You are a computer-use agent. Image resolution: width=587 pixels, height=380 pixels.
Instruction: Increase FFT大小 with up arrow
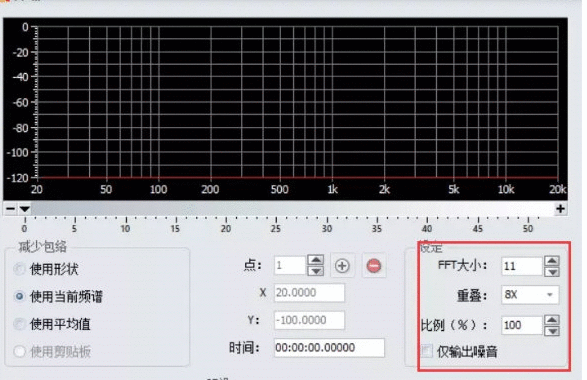click(x=552, y=261)
